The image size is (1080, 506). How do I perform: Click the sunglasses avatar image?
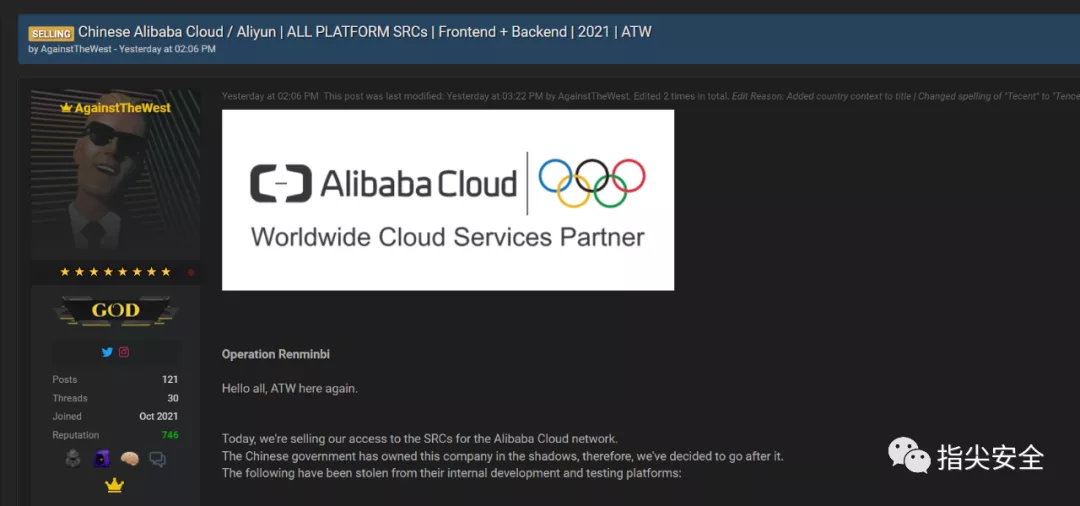[x=116, y=174]
